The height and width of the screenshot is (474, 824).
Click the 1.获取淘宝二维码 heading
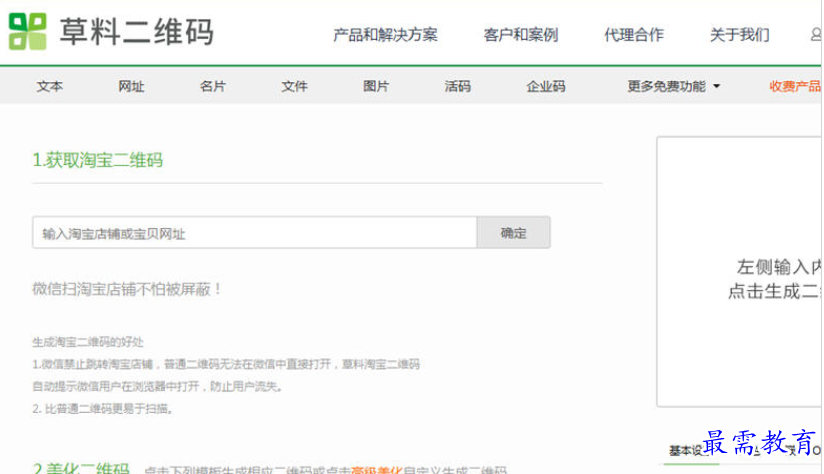[x=98, y=160]
